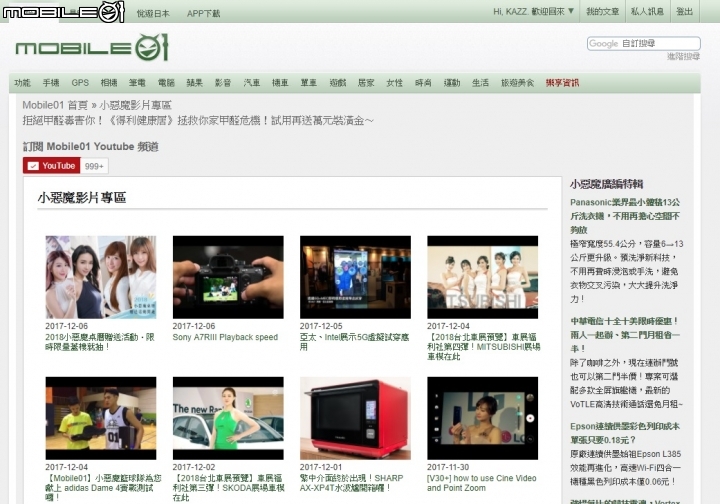Click the 999+ subscriber count badge
Viewport: 720px width, 504px height.
(94, 166)
